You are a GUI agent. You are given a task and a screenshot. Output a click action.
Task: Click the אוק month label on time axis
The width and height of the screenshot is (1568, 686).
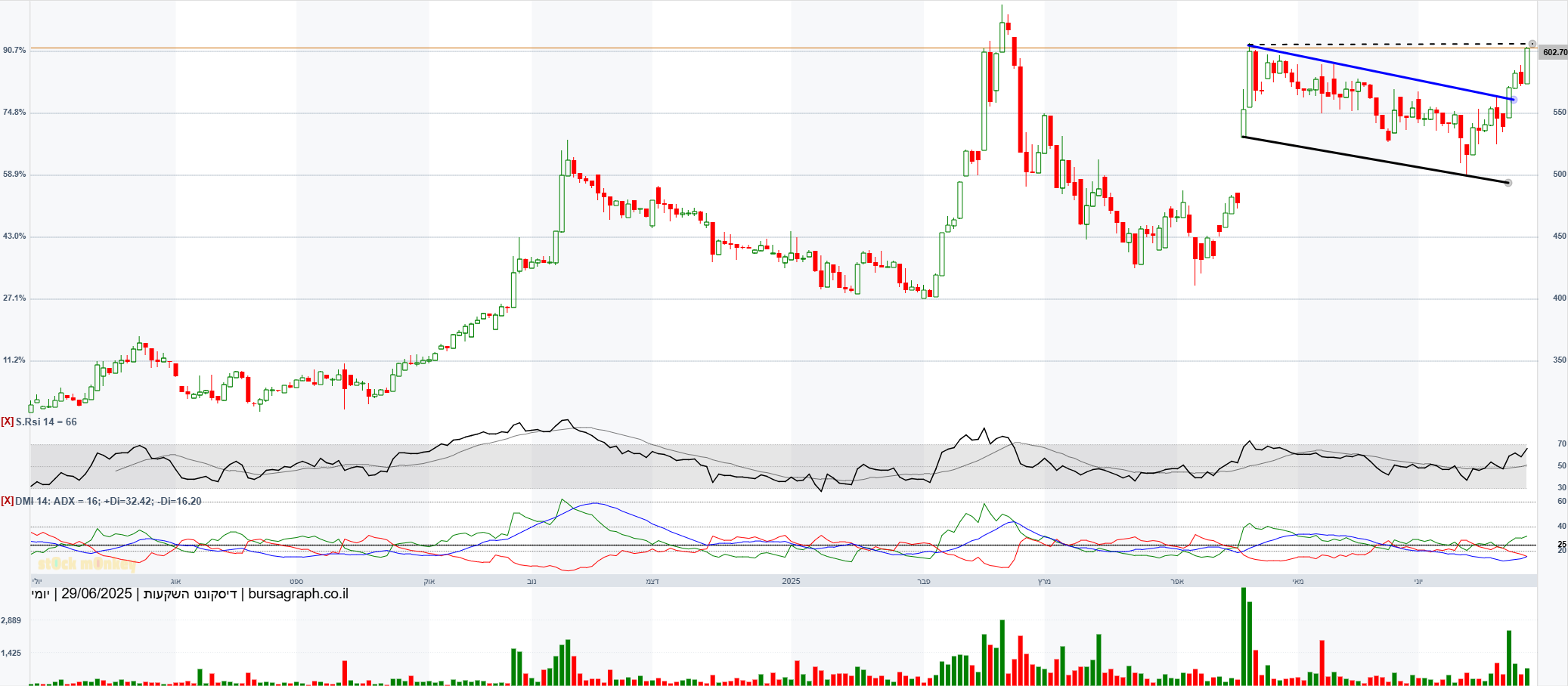tap(429, 581)
